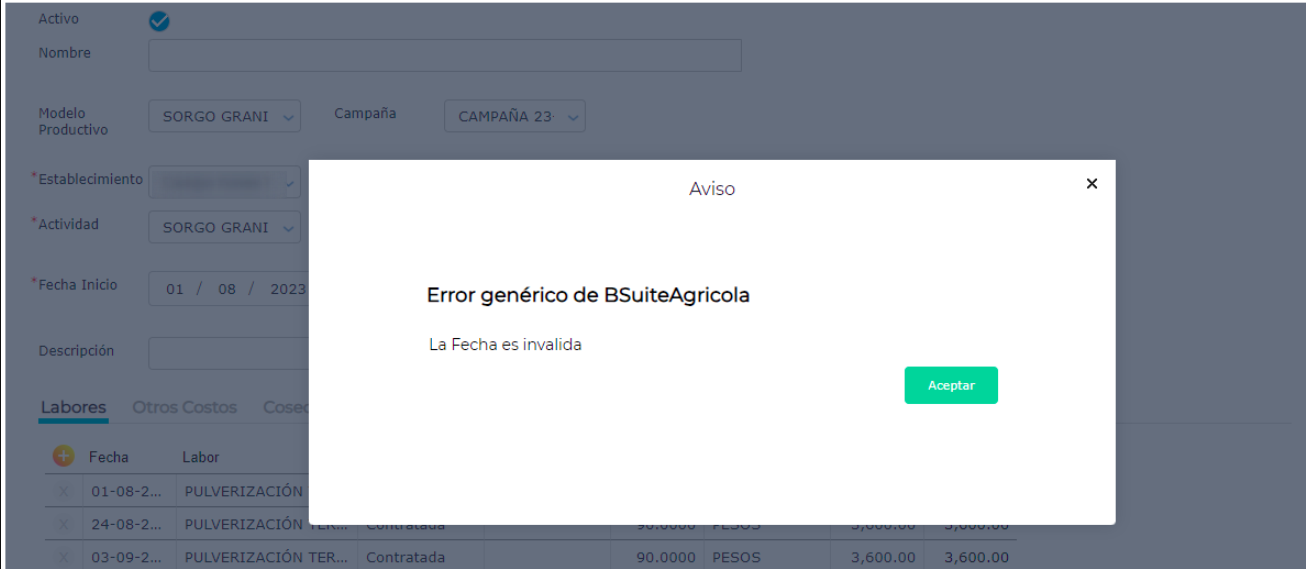
Task: Click the Fecha column header
Action: [x=108, y=457]
